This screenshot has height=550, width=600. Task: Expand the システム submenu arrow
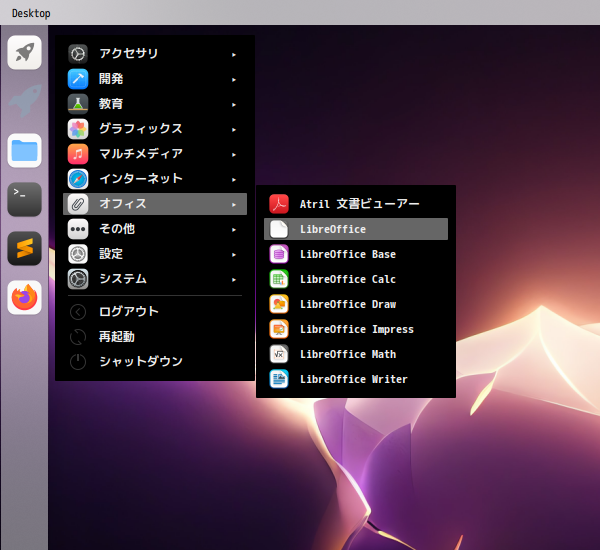tap(234, 280)
